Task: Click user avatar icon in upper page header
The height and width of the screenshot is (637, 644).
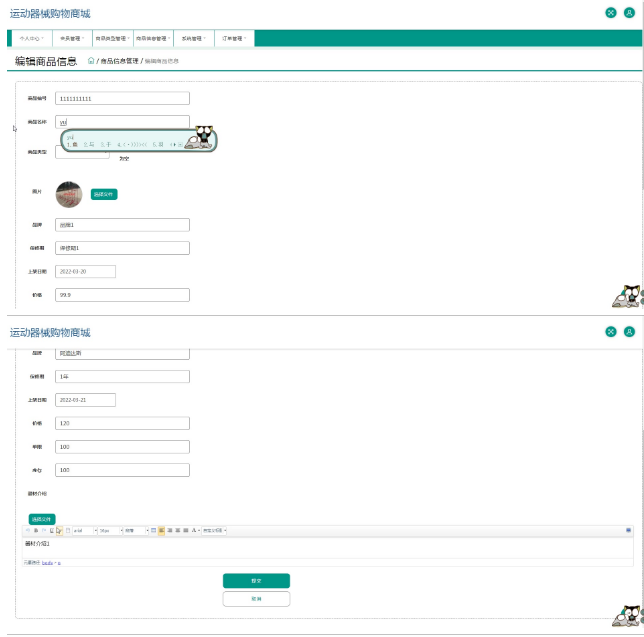Action: click(629, 13)
